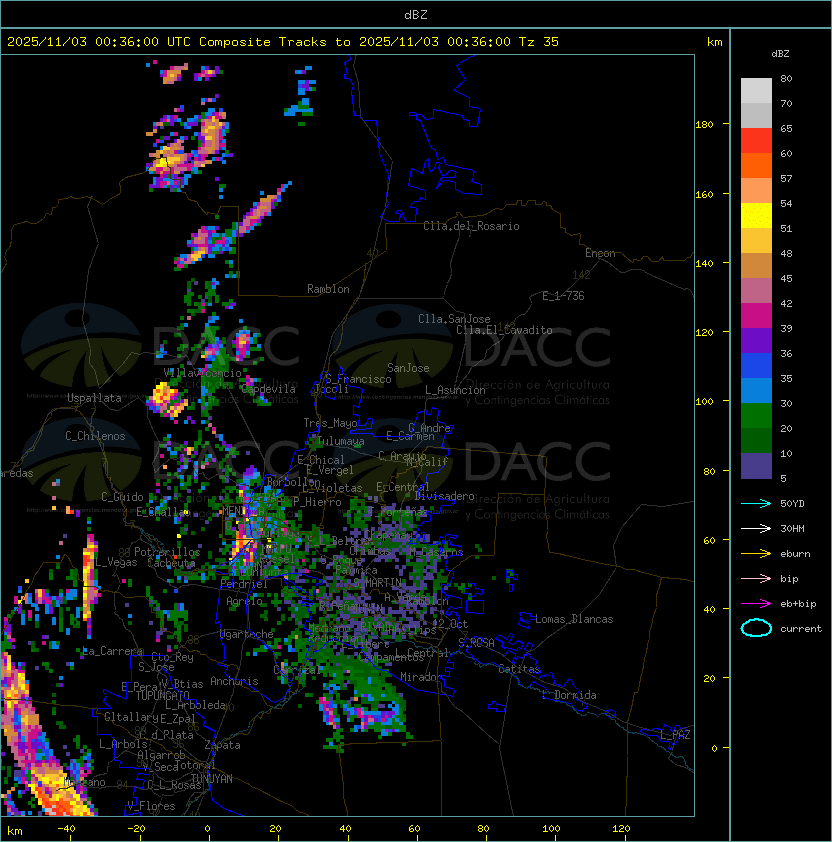Screen dimensions: 832x842
Task: Select the light gray 80-70 dBZ swatch
Action: tap(756, 91)
